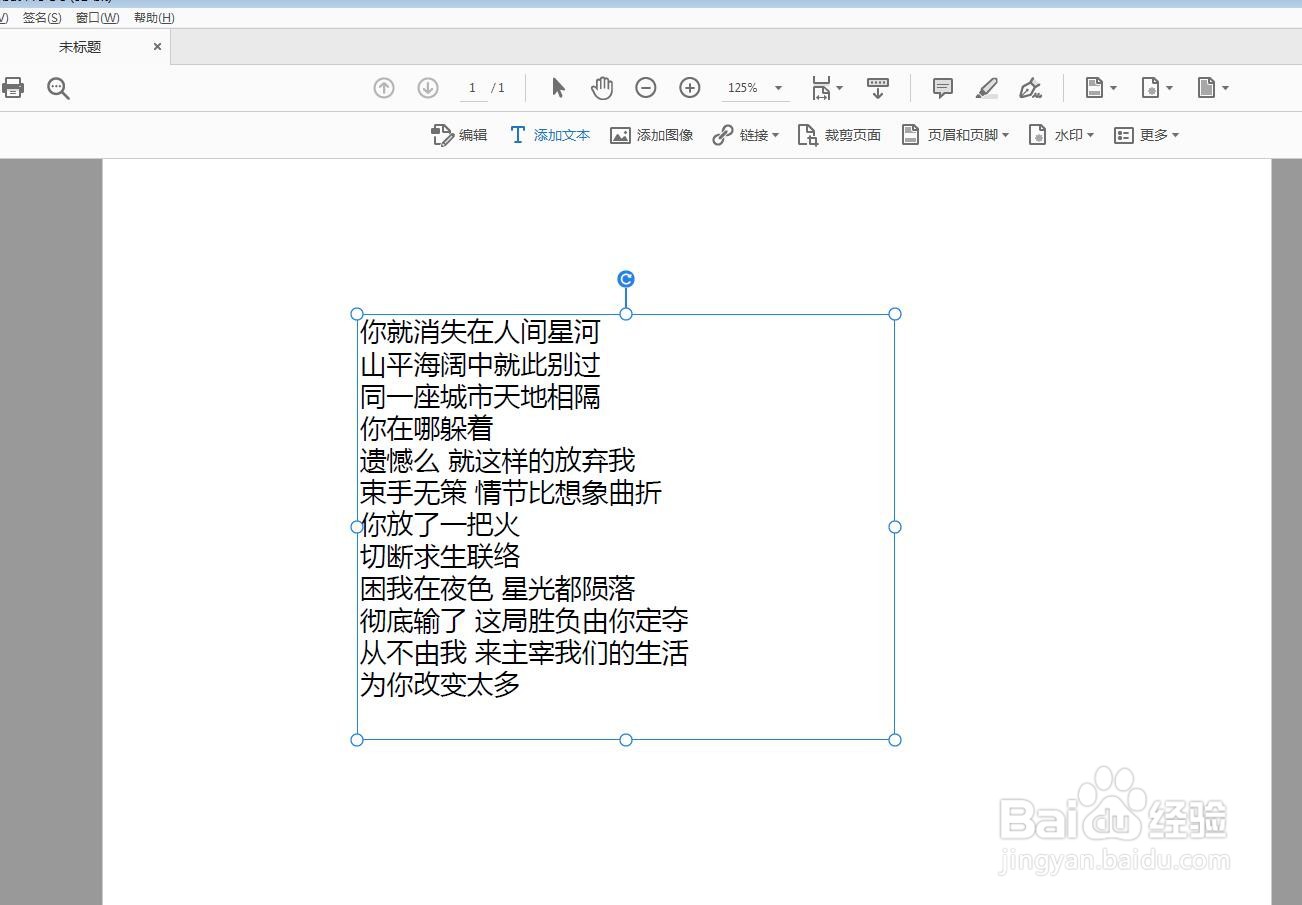The image size is (1302, 905).
Task: Open the fit page width options dropdown
Action: point(827,88)
